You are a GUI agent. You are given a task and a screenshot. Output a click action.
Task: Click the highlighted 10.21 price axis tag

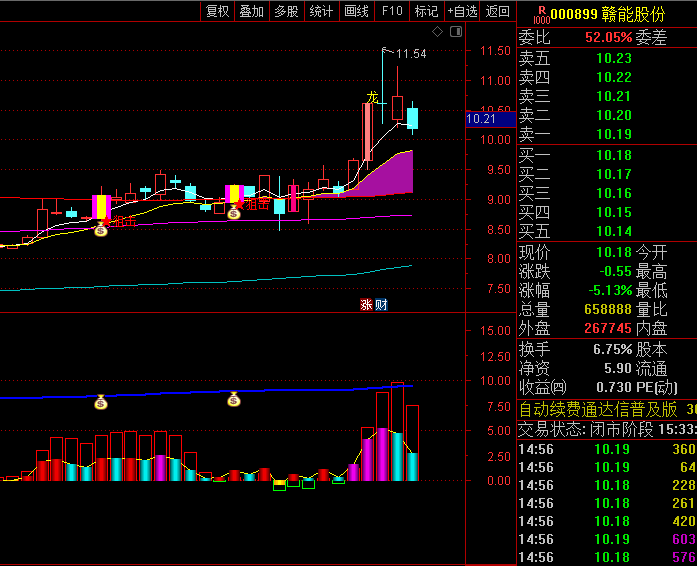click(491, 119)
